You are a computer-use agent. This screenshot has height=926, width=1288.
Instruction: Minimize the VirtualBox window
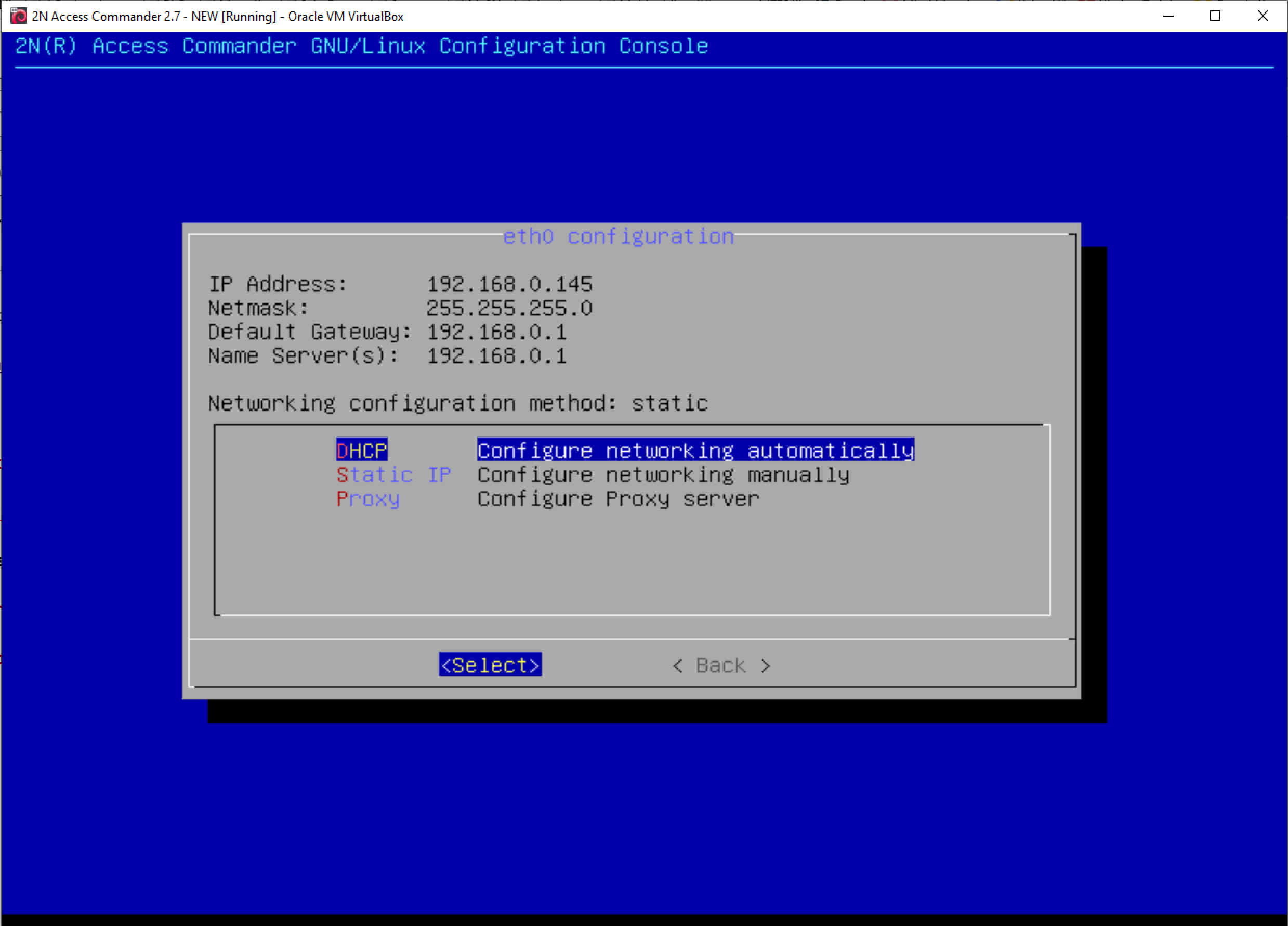pyautogui.click(x=1168, y=16)
